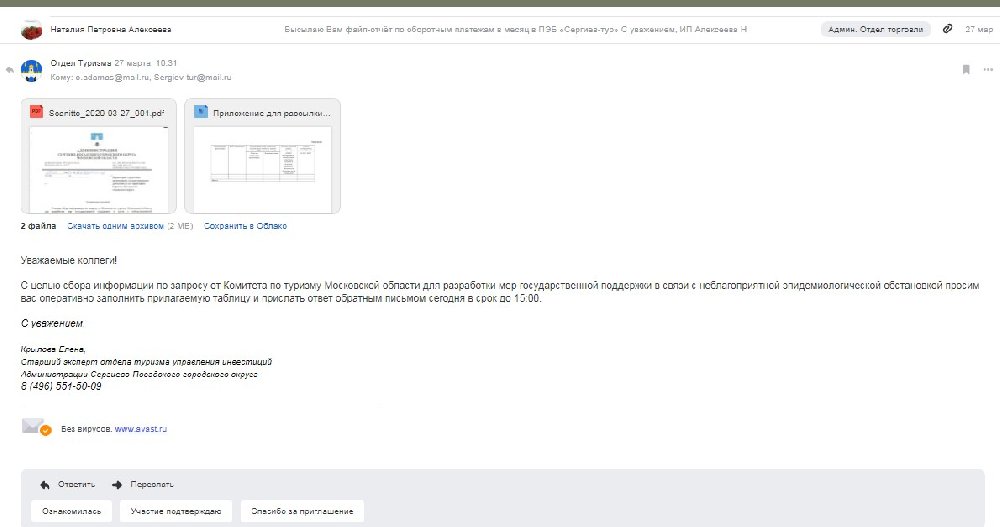This screenshot has width=1000, height=527.
Task: Click 'Сохранить в Облако' link
Action: pos(245,227)
